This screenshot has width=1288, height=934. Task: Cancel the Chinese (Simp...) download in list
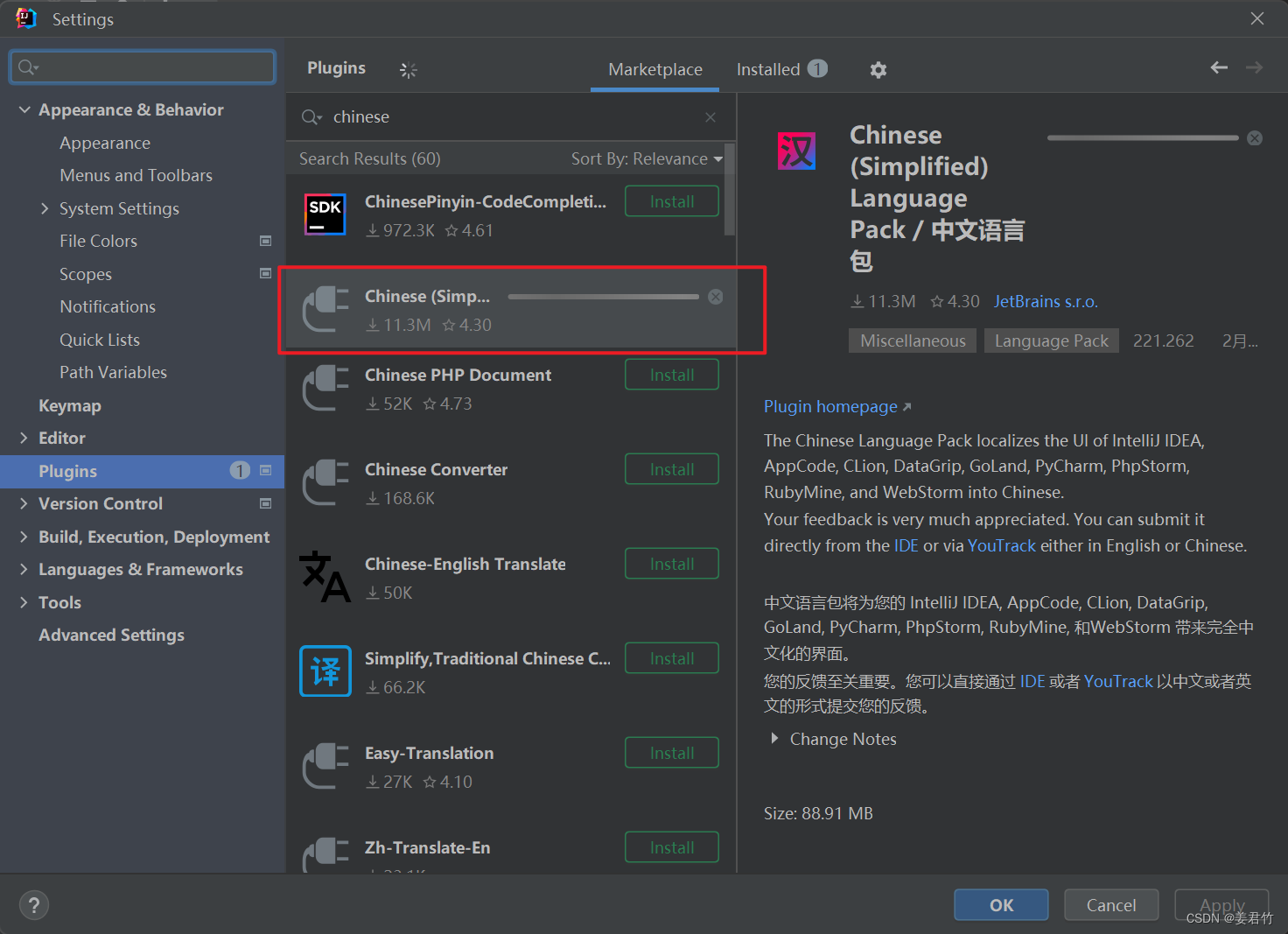click(x=716, y=297)
